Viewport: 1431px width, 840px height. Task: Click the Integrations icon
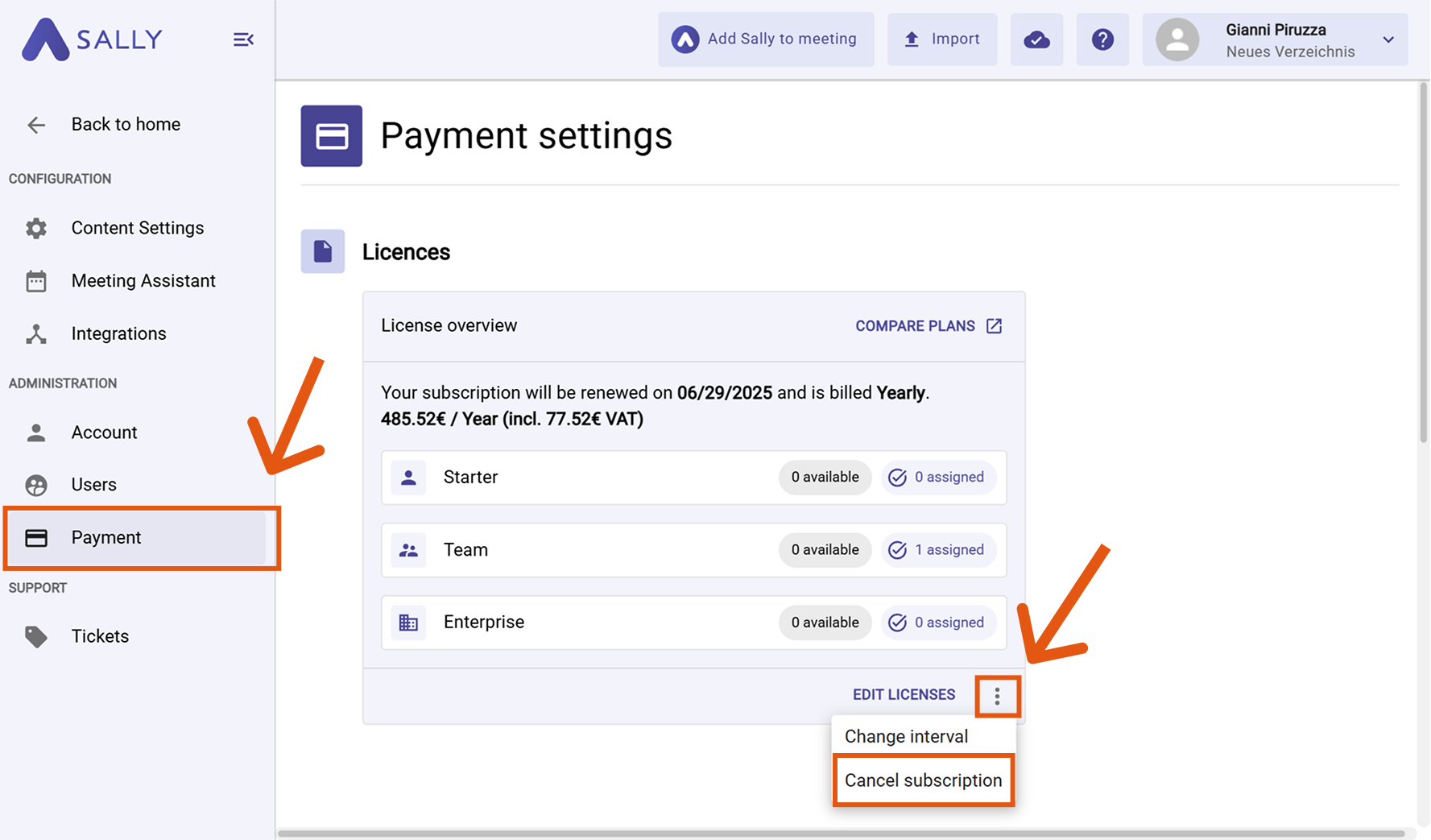click(36, 333)
